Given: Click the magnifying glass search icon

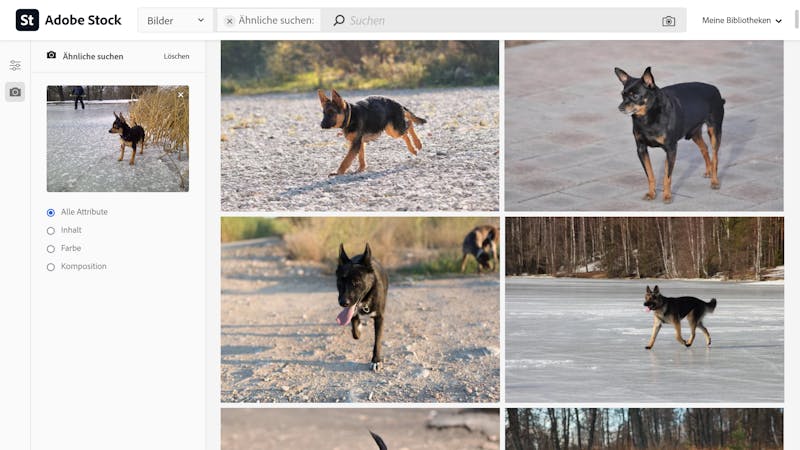Looking at the screenshot, I should [339, 20].
